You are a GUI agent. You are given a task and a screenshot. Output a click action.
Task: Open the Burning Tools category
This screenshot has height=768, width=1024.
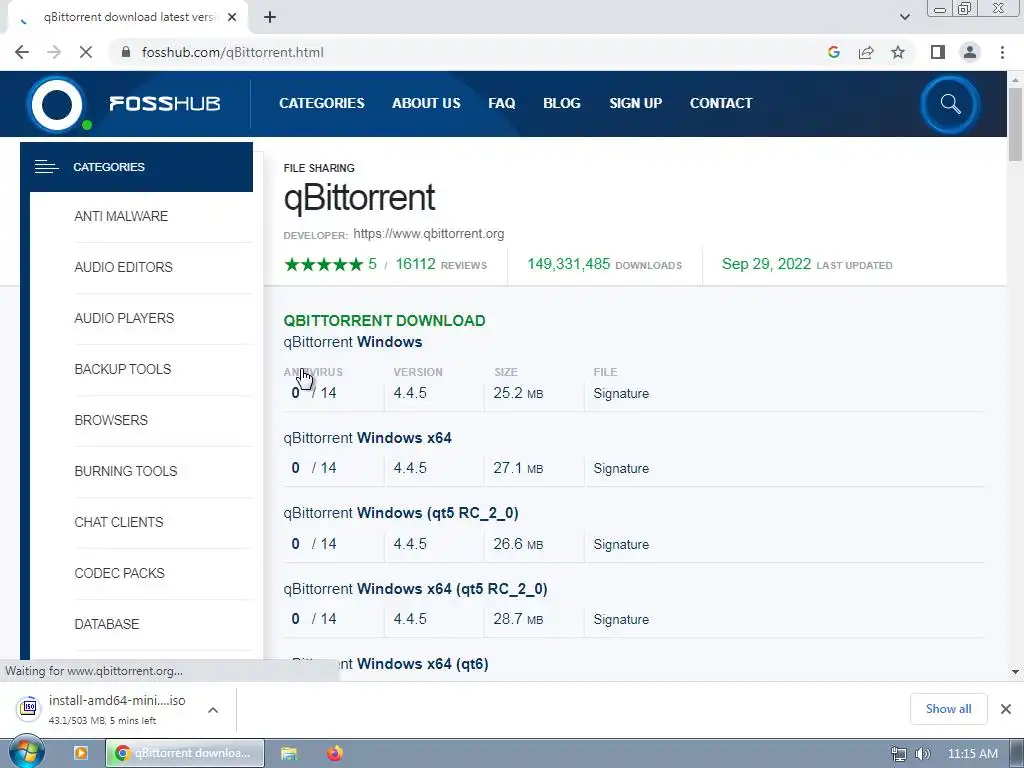pos(125,471)
